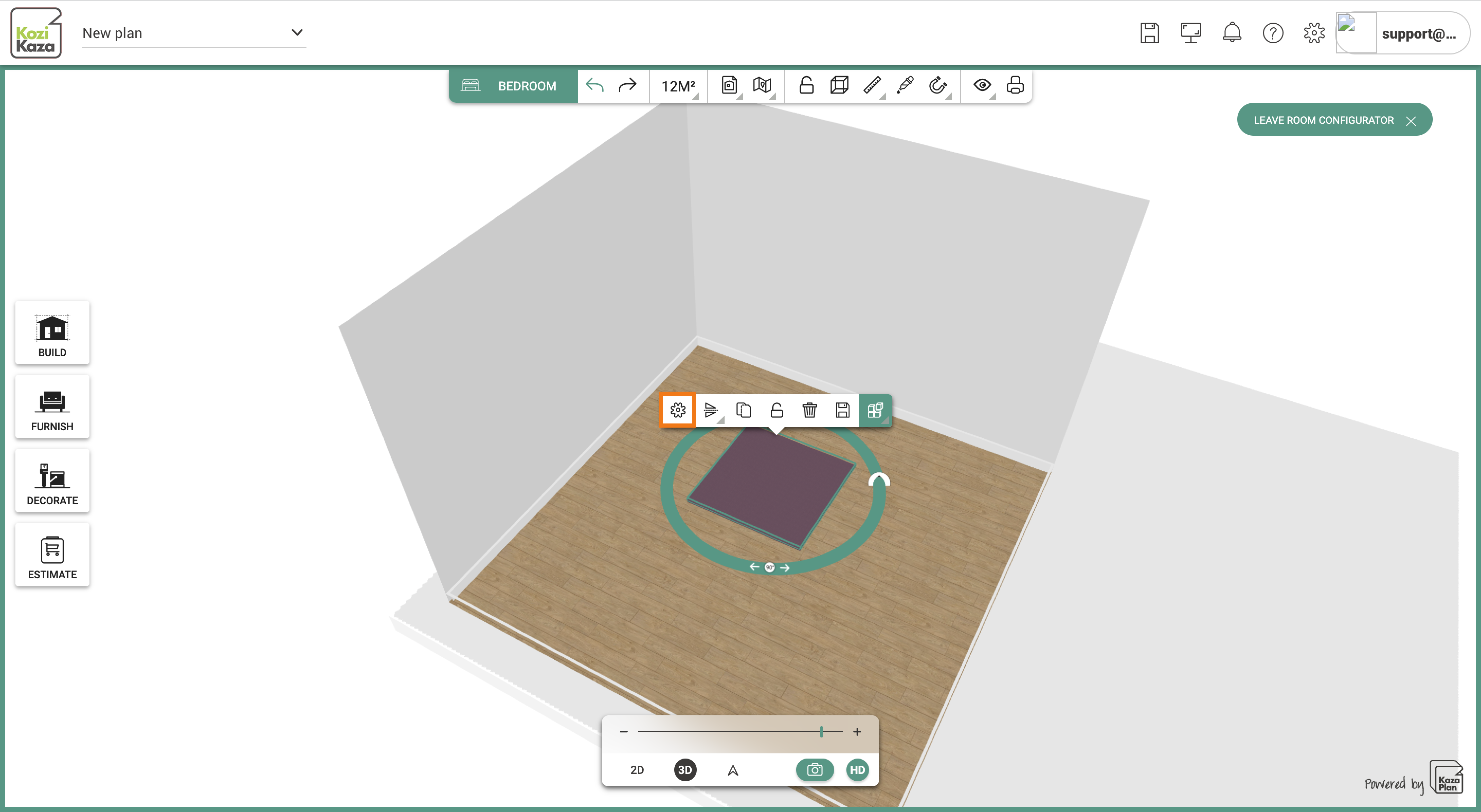Switch to first-person walk view
1481x812 pixels.
(733, 771)
